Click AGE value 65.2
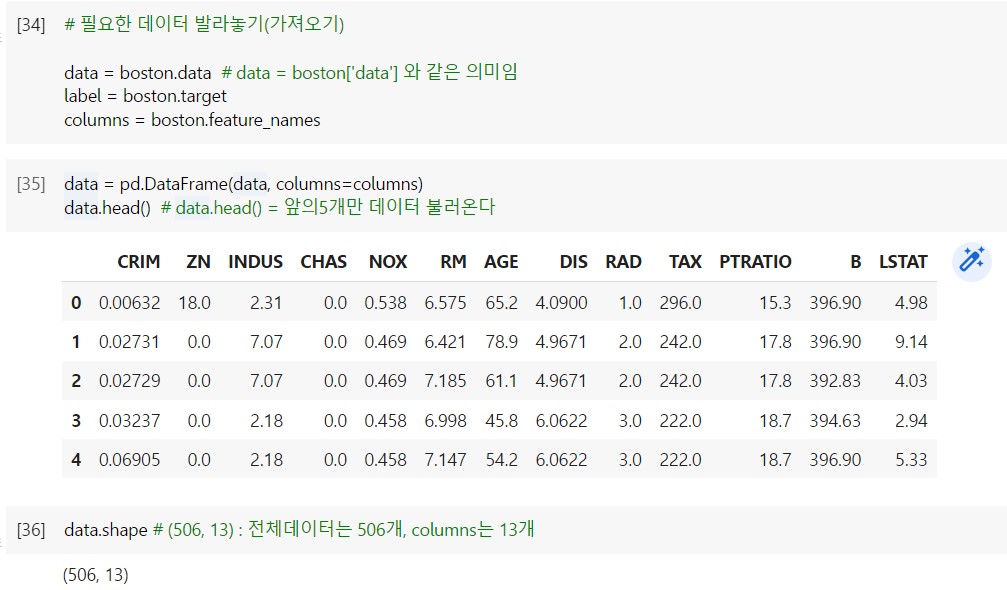 pos(502,303)
